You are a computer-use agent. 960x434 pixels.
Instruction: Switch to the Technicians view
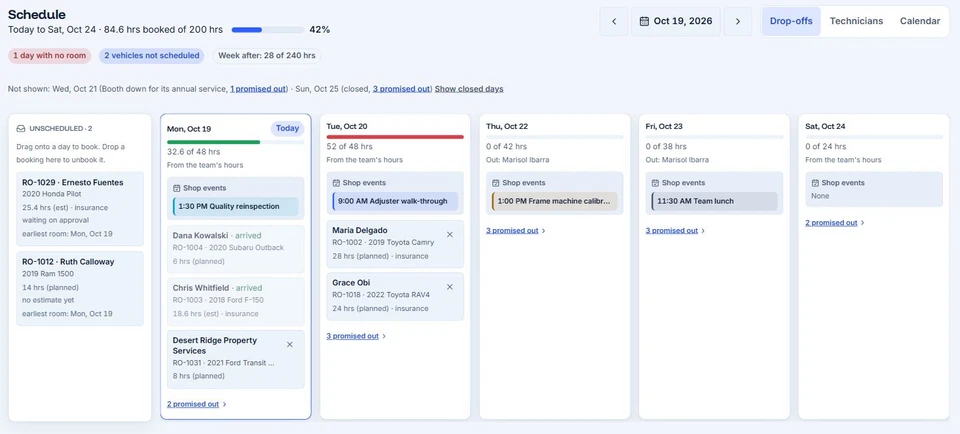(856, 21)
